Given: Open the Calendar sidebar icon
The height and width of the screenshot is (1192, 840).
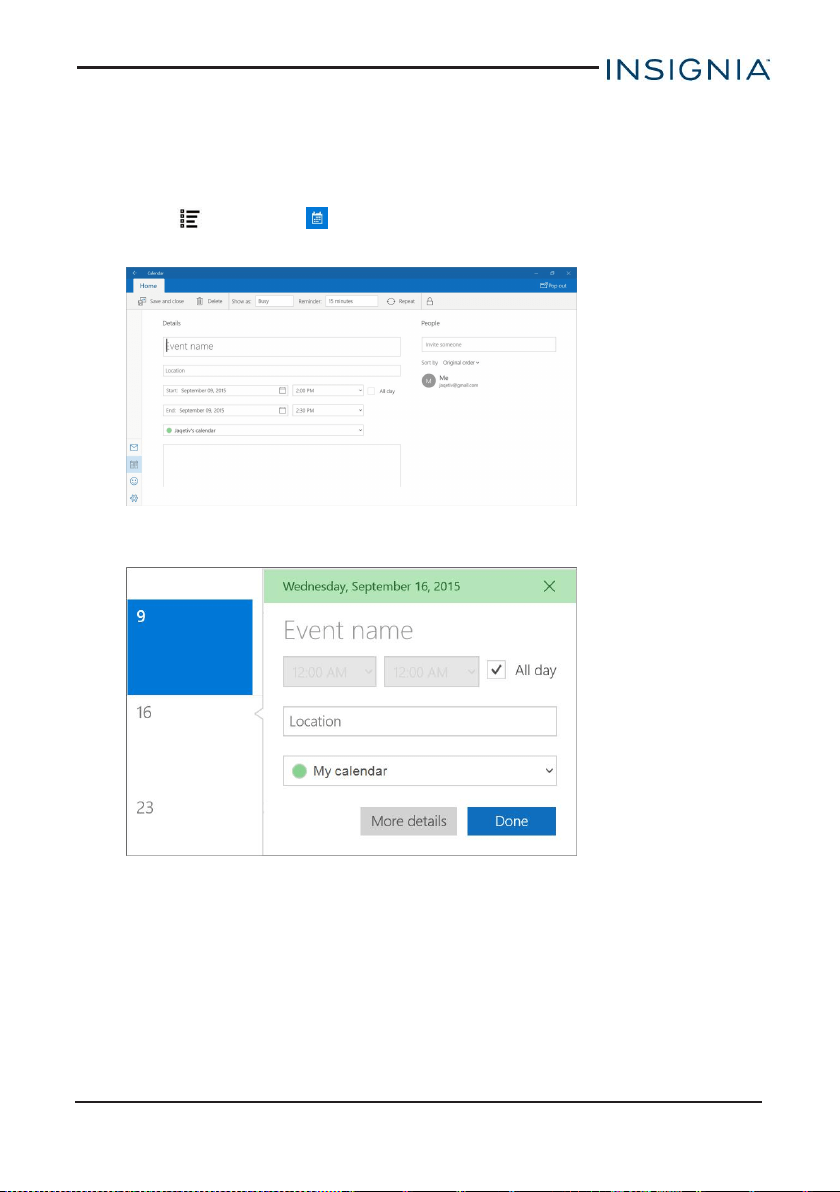Looking at the screenshot, I should click(x=134, y=464).
